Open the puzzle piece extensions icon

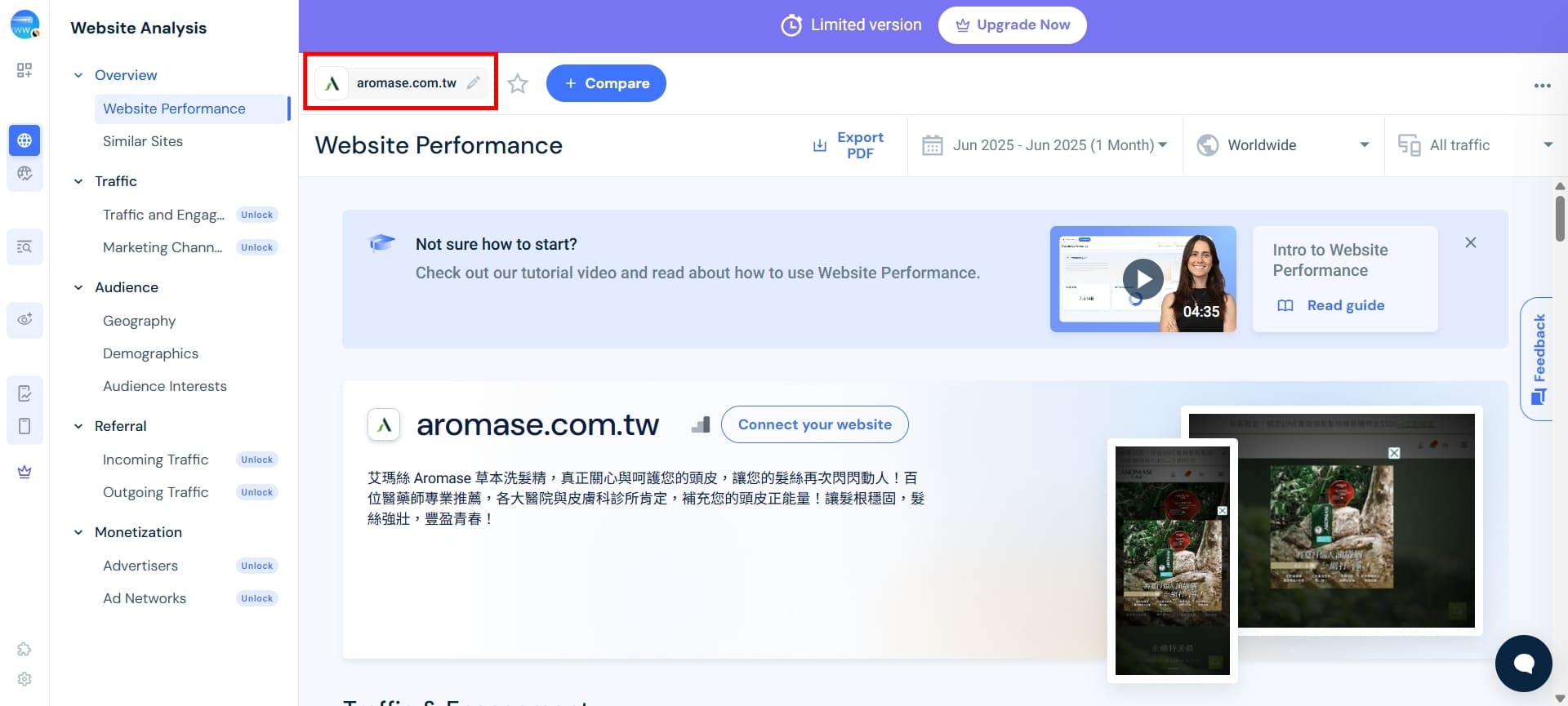24,649
